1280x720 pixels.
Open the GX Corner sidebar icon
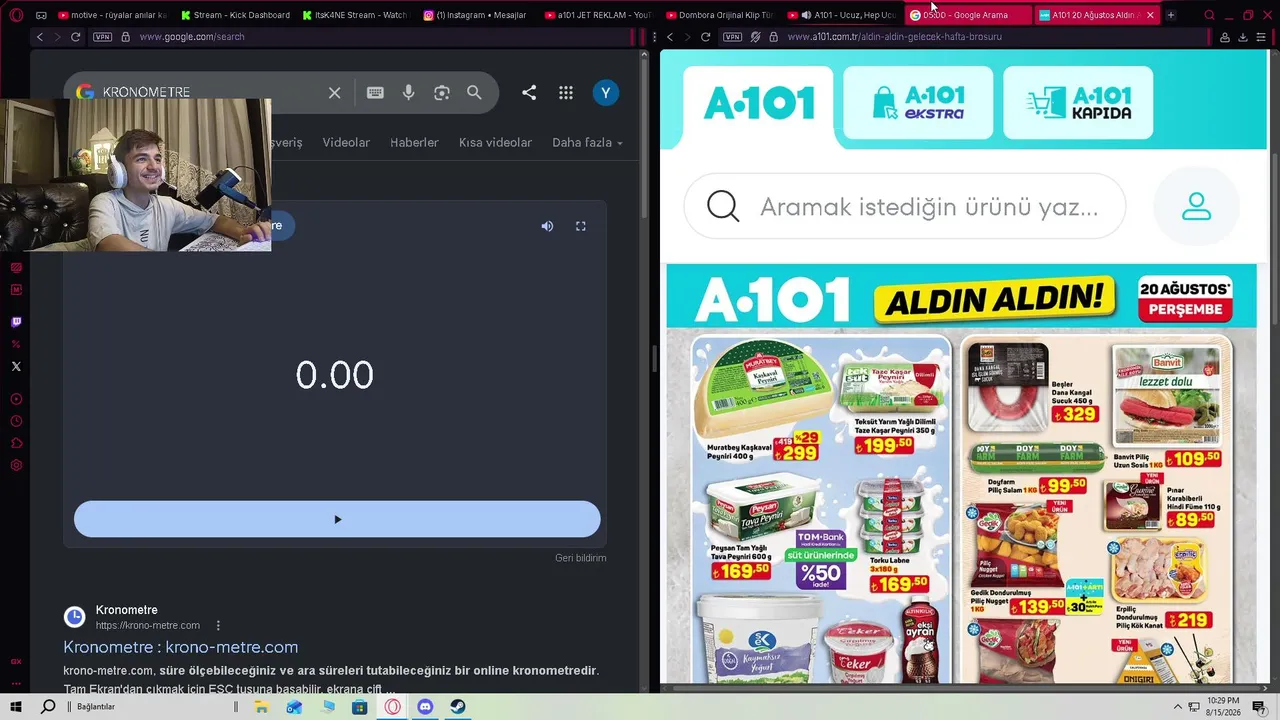pyautogui.click(x=16, y=661)
